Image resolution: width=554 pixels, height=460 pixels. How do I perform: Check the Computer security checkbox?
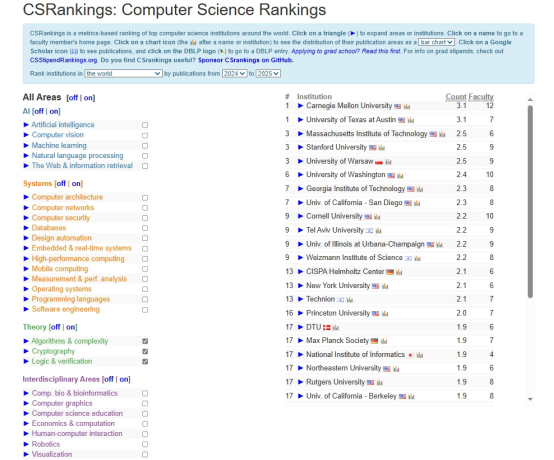(145, 218)
